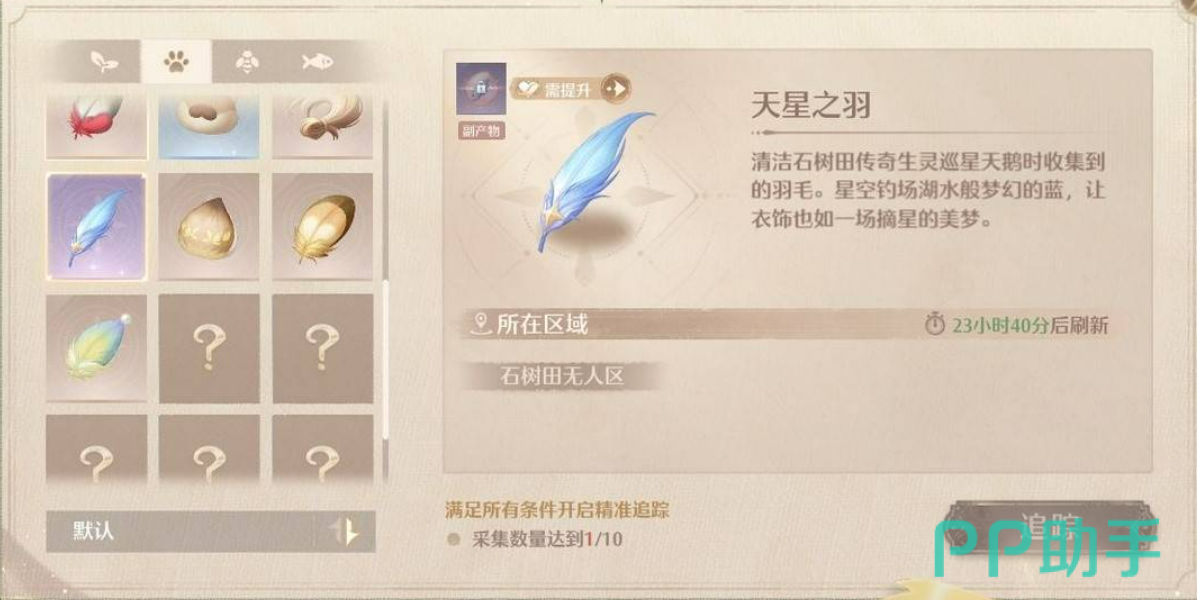Switch to the plant category tab

[x=104, y=62]
